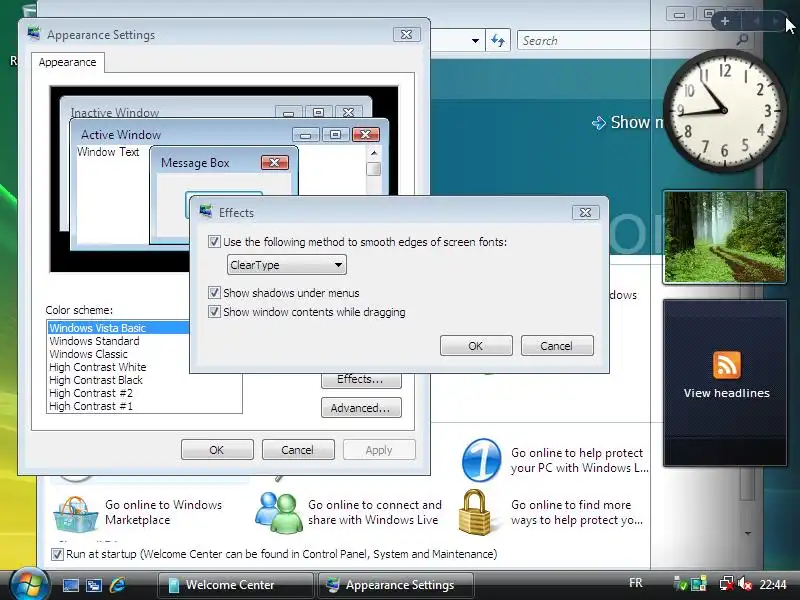
Task: Click Go online to Windows Marketplace link
Action: click(163, 512)
